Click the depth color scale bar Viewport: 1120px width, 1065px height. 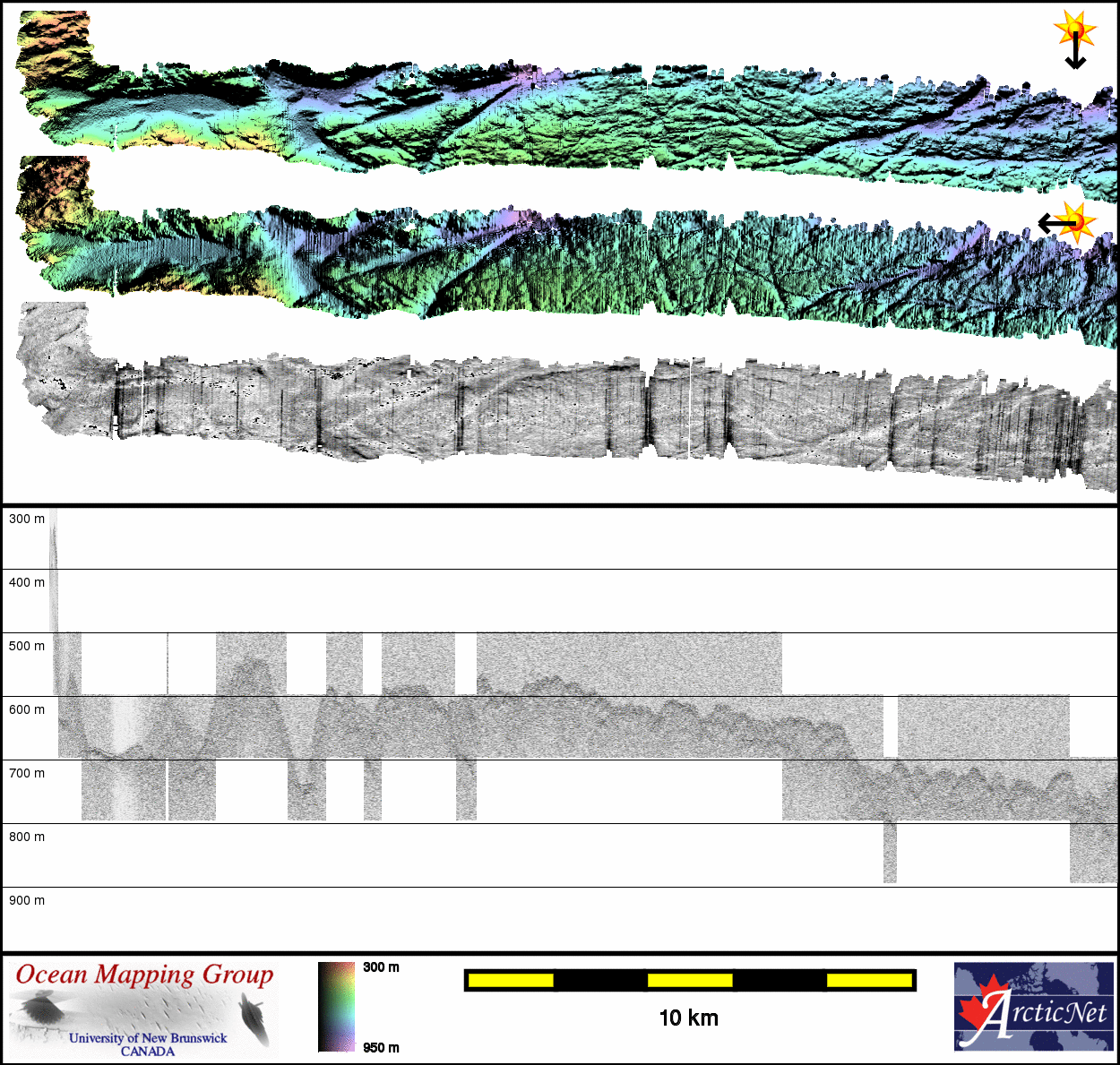point(336,1007)
